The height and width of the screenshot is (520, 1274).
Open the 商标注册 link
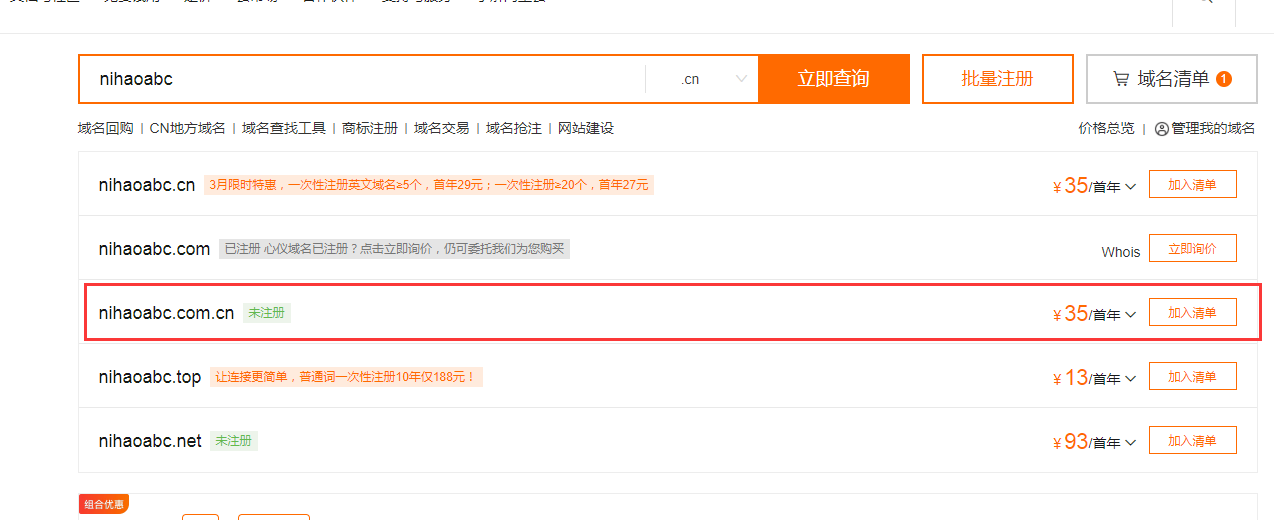tap(370, 129)
